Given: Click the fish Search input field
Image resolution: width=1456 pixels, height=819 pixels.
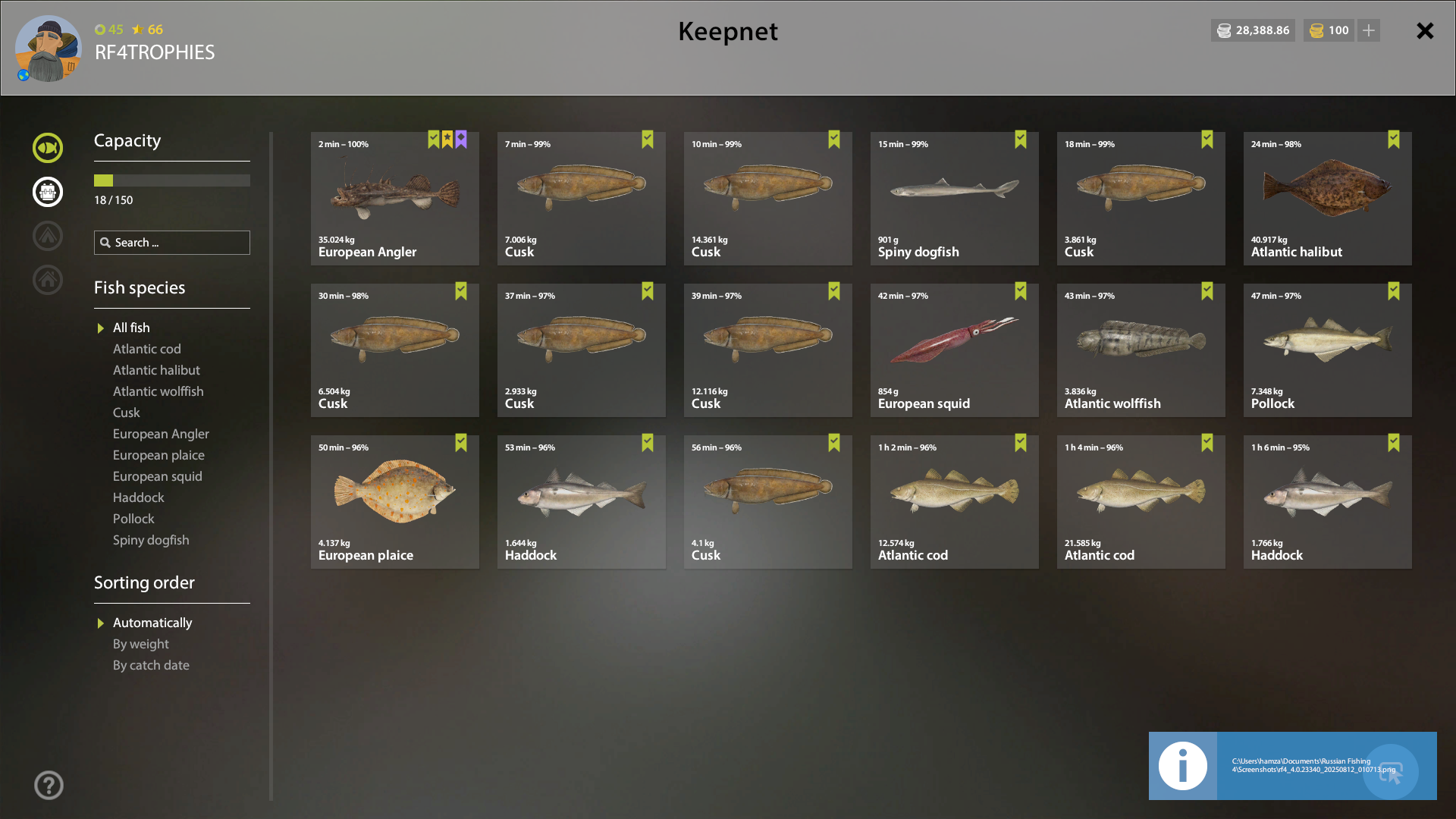Looking at the screenshot, I should point(172,243).
